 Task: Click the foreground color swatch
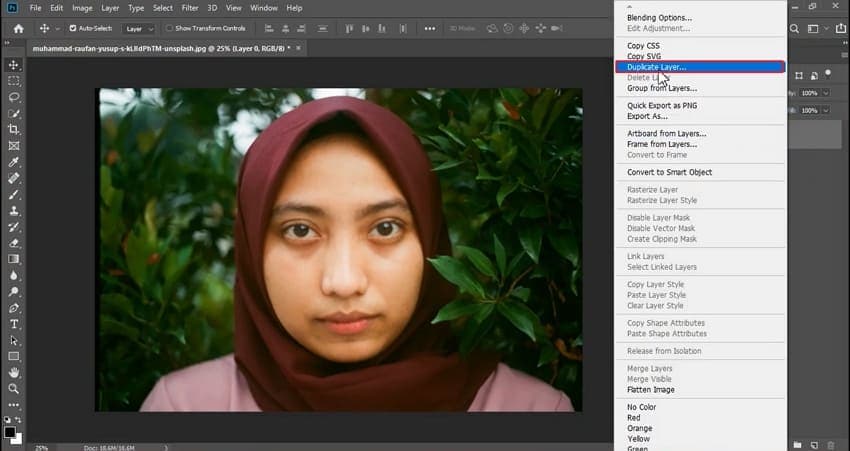coord(9,433)
